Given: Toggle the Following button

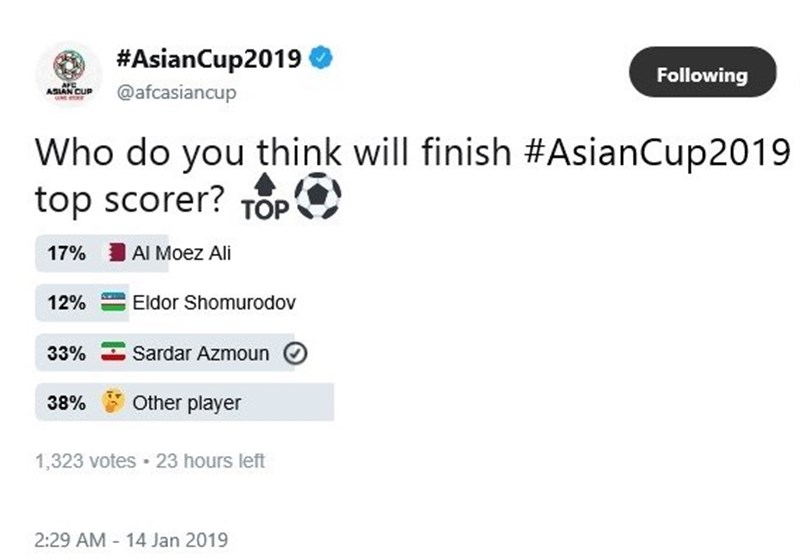Looking at the screenshot, I should (701, 75).
